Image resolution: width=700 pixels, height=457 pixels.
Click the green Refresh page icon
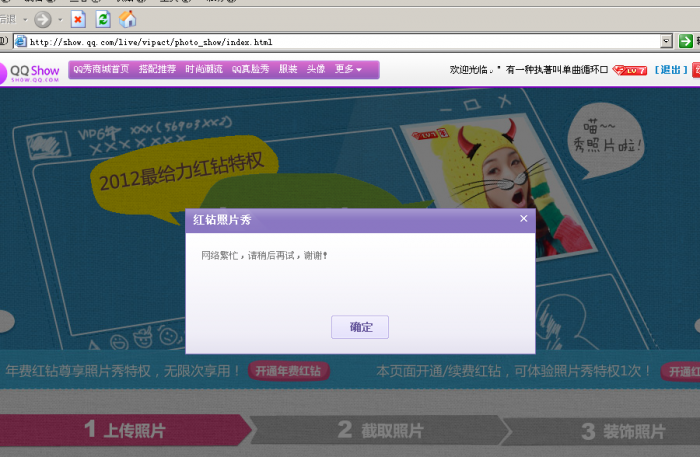pyautogui.click(x=103, y=20)
